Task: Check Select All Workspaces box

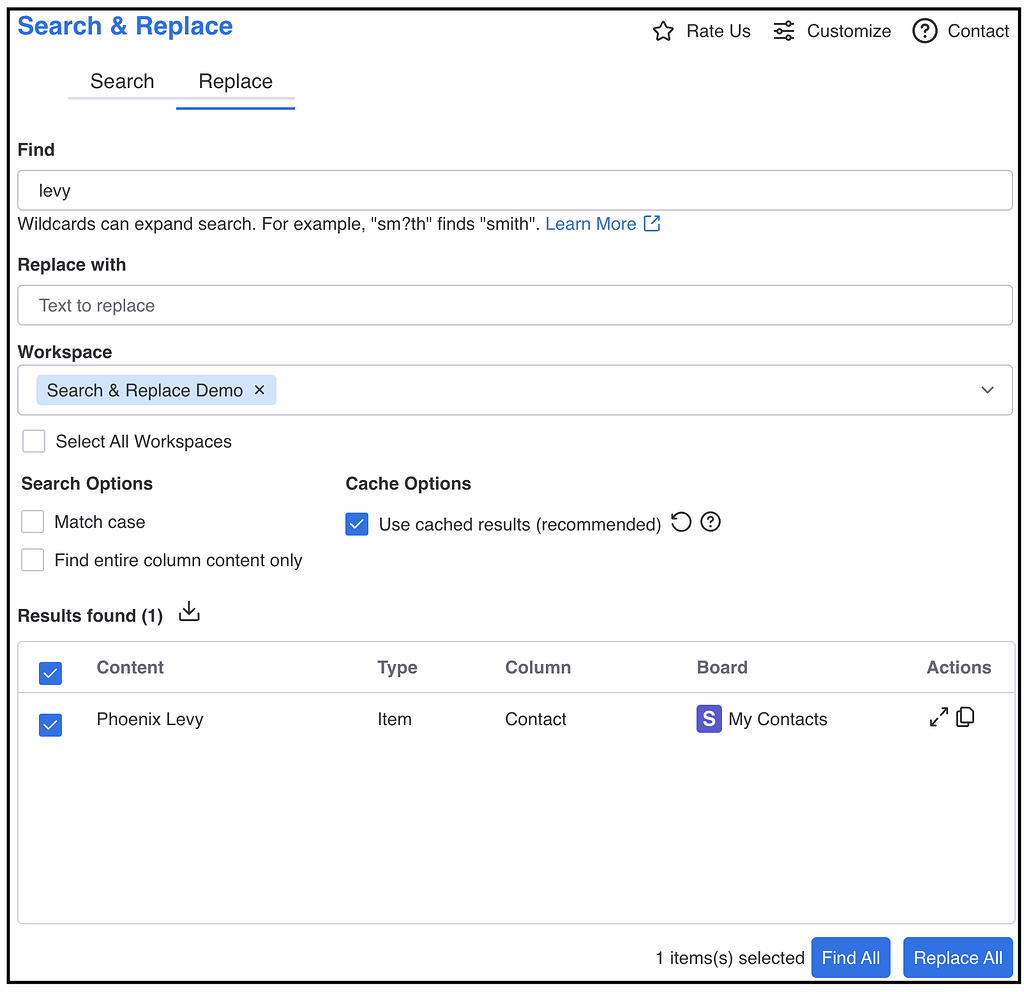Action: point(33,441)
